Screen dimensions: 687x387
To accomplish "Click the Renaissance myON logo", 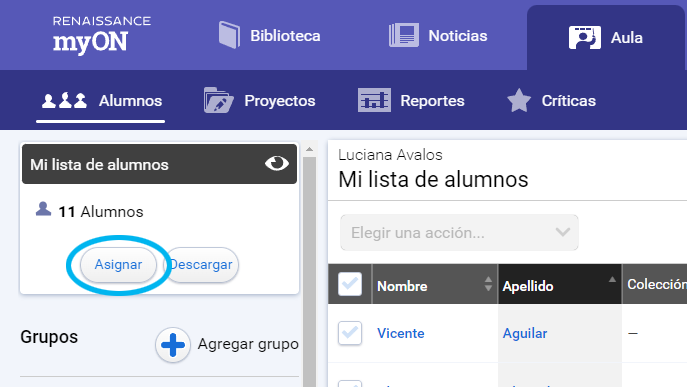I will point(102,35).
